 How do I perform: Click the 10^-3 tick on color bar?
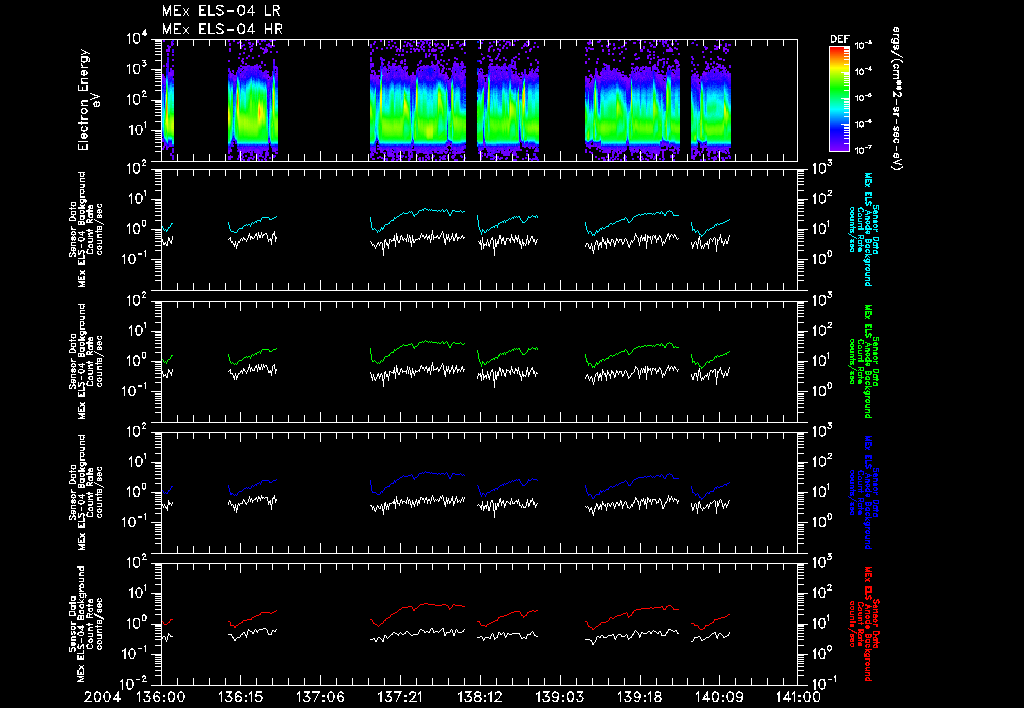pyautogui.click(x=864, y=45)
